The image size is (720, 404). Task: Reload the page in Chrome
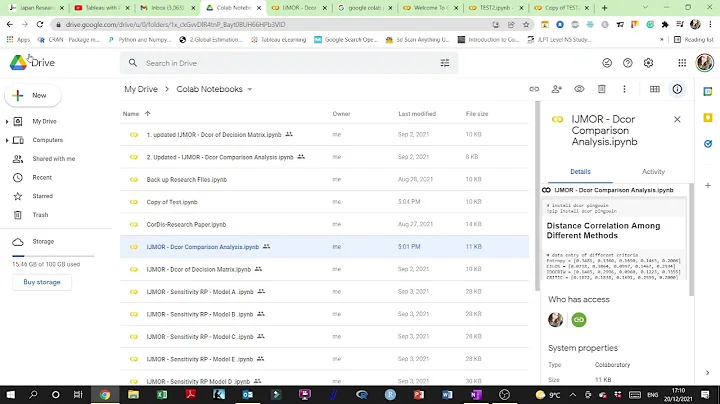coord(40,24)
